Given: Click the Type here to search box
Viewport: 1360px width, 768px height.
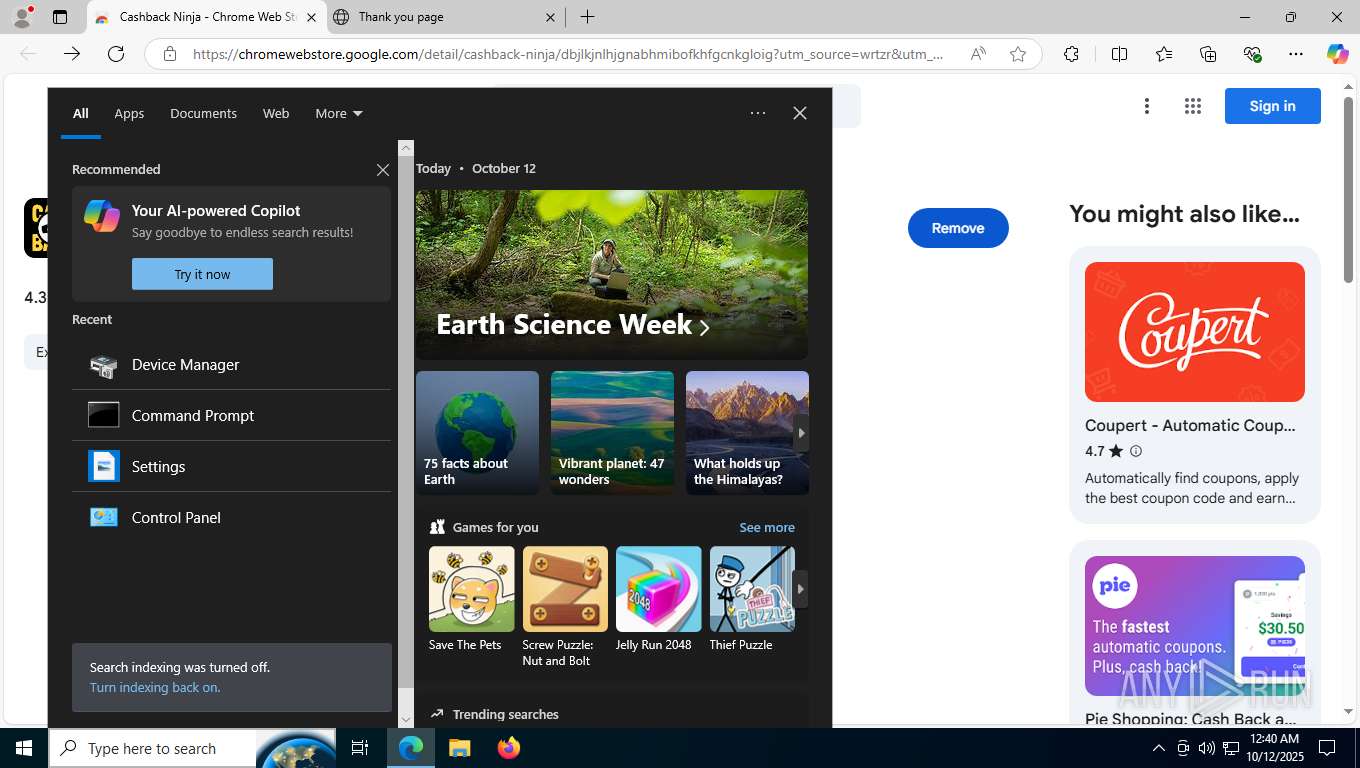Looking at the screenshot, I should click(152, 748).
